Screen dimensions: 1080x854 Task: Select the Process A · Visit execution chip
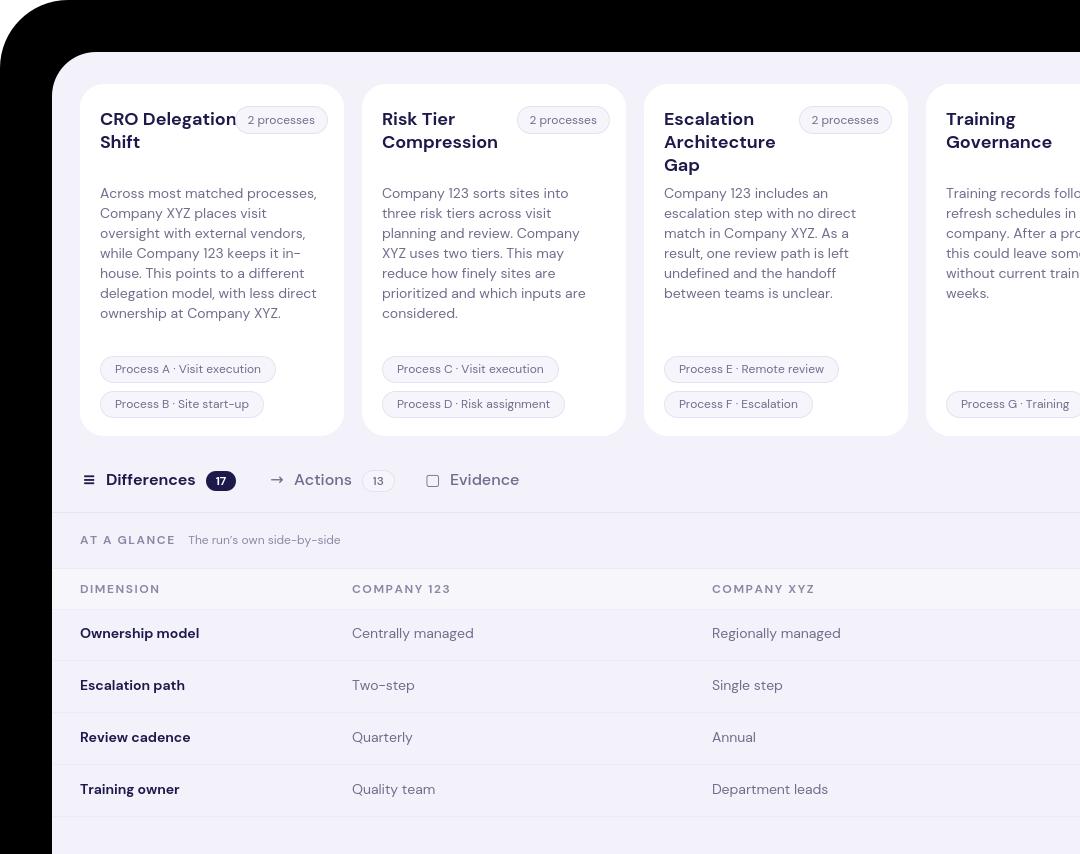coord(188,369)
